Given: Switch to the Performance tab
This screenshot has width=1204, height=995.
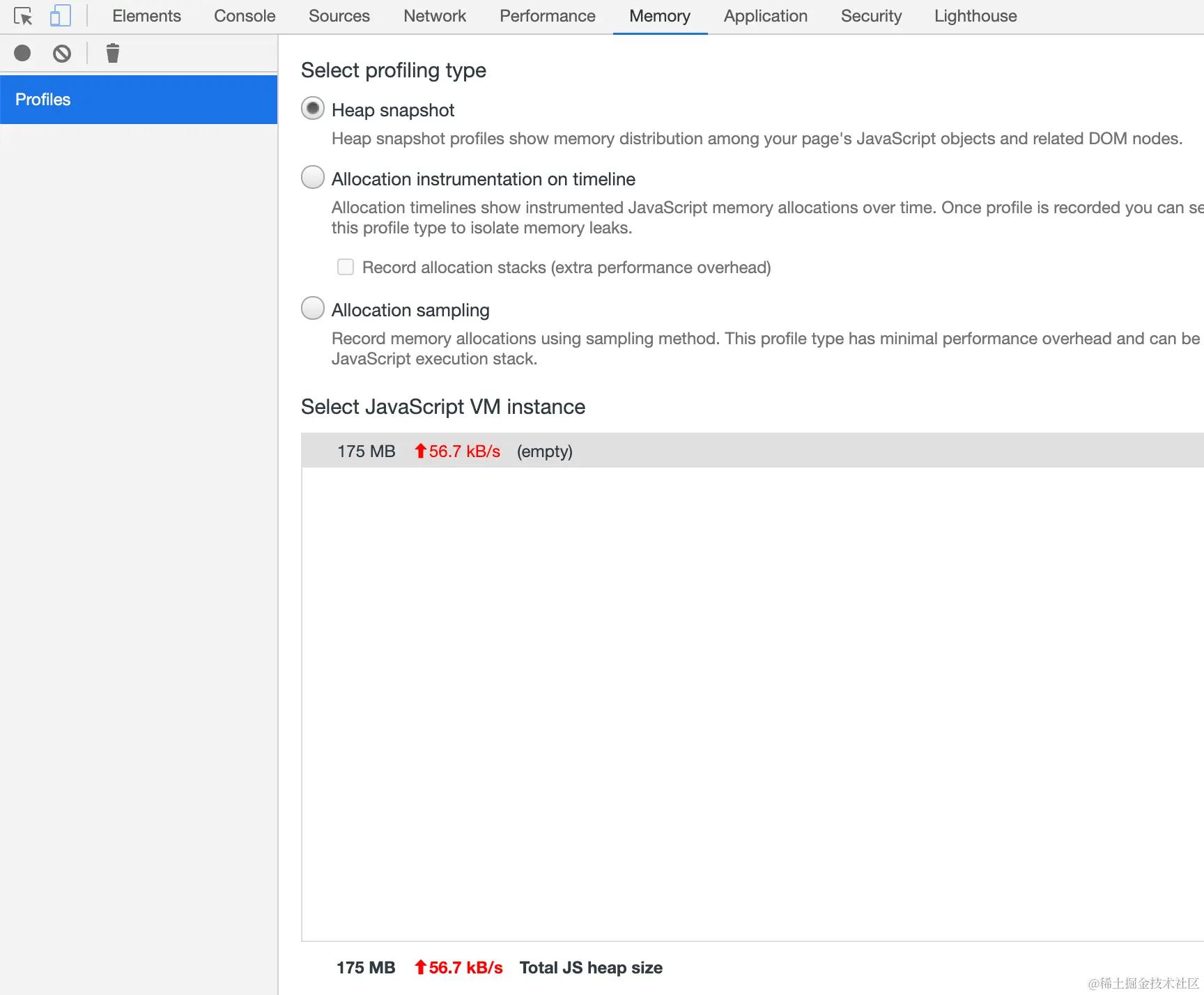Looking at the screenshot, I should coord(548,16).
